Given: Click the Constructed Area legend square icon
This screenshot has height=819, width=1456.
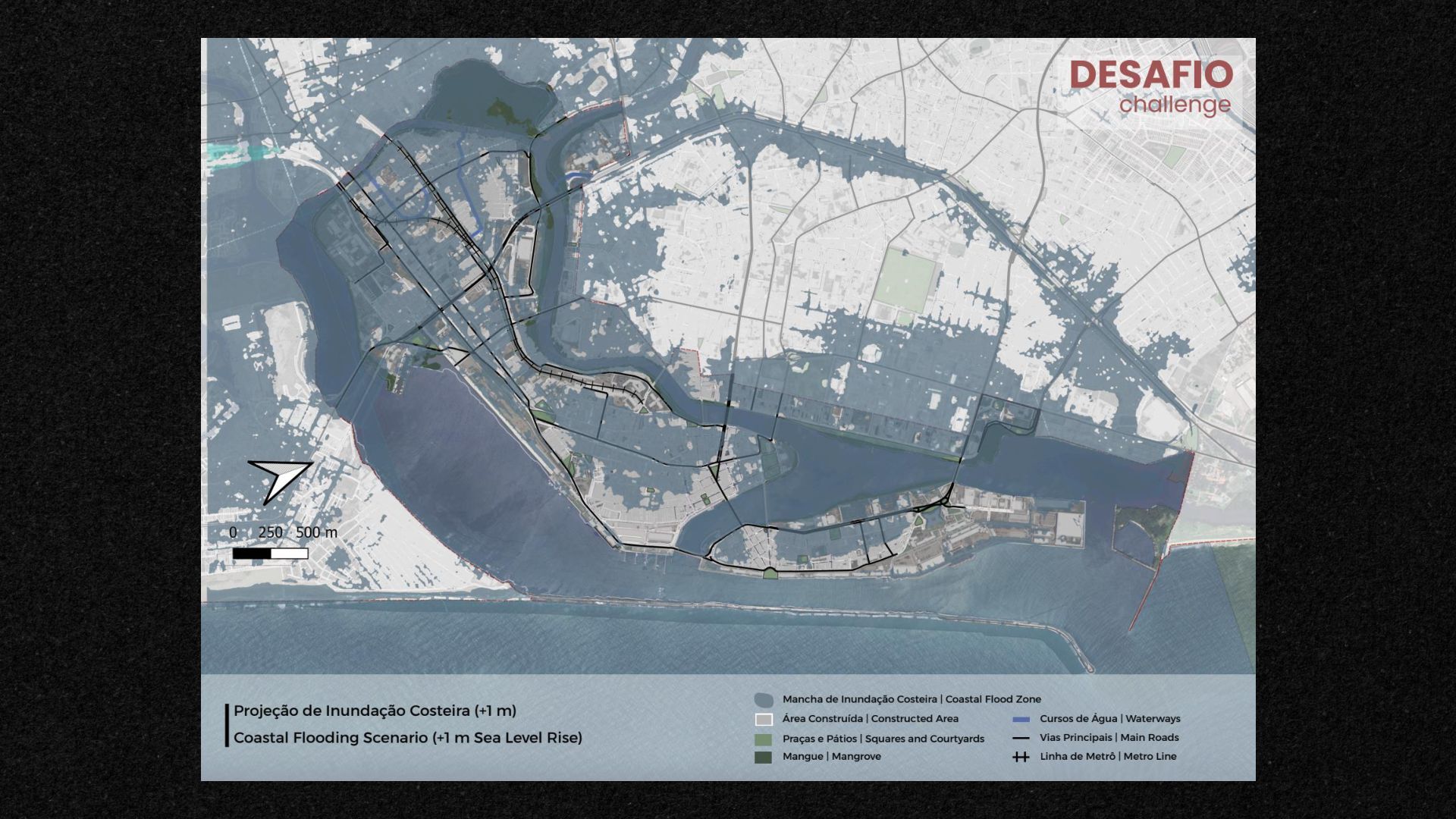Looking at the screenshot, I should pos(764,719).
